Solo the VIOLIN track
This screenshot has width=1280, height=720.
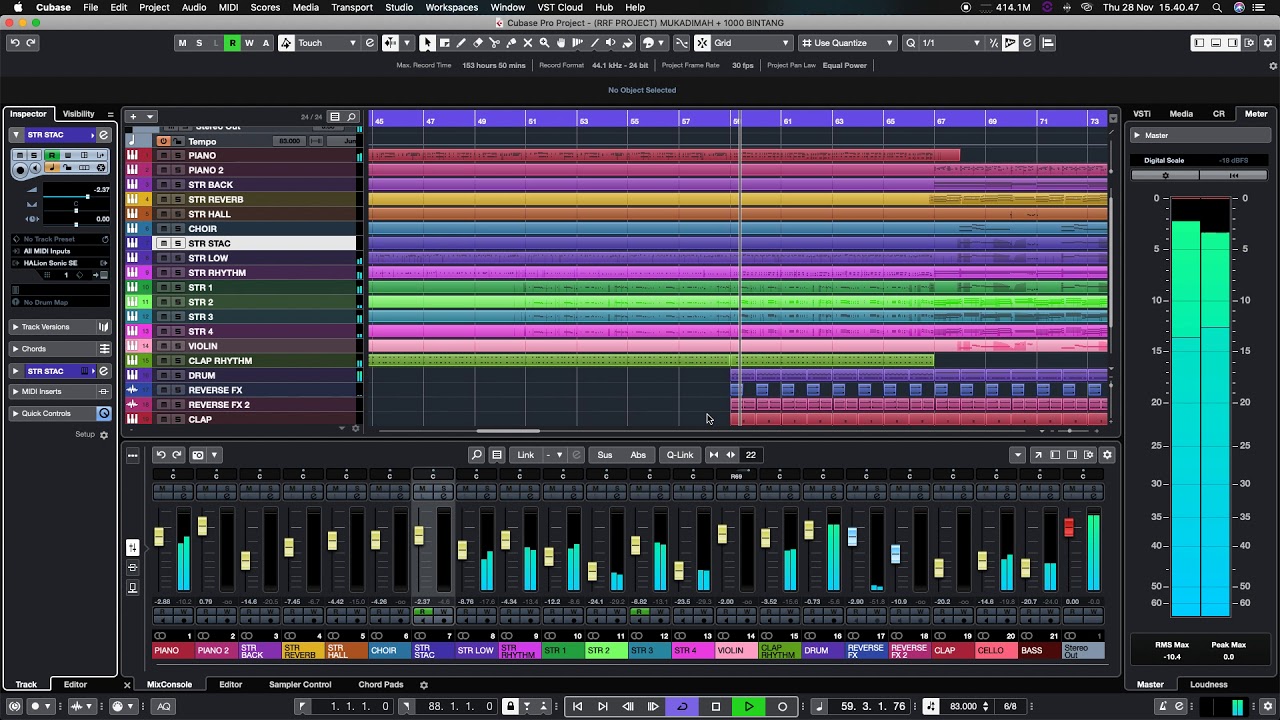178,346
